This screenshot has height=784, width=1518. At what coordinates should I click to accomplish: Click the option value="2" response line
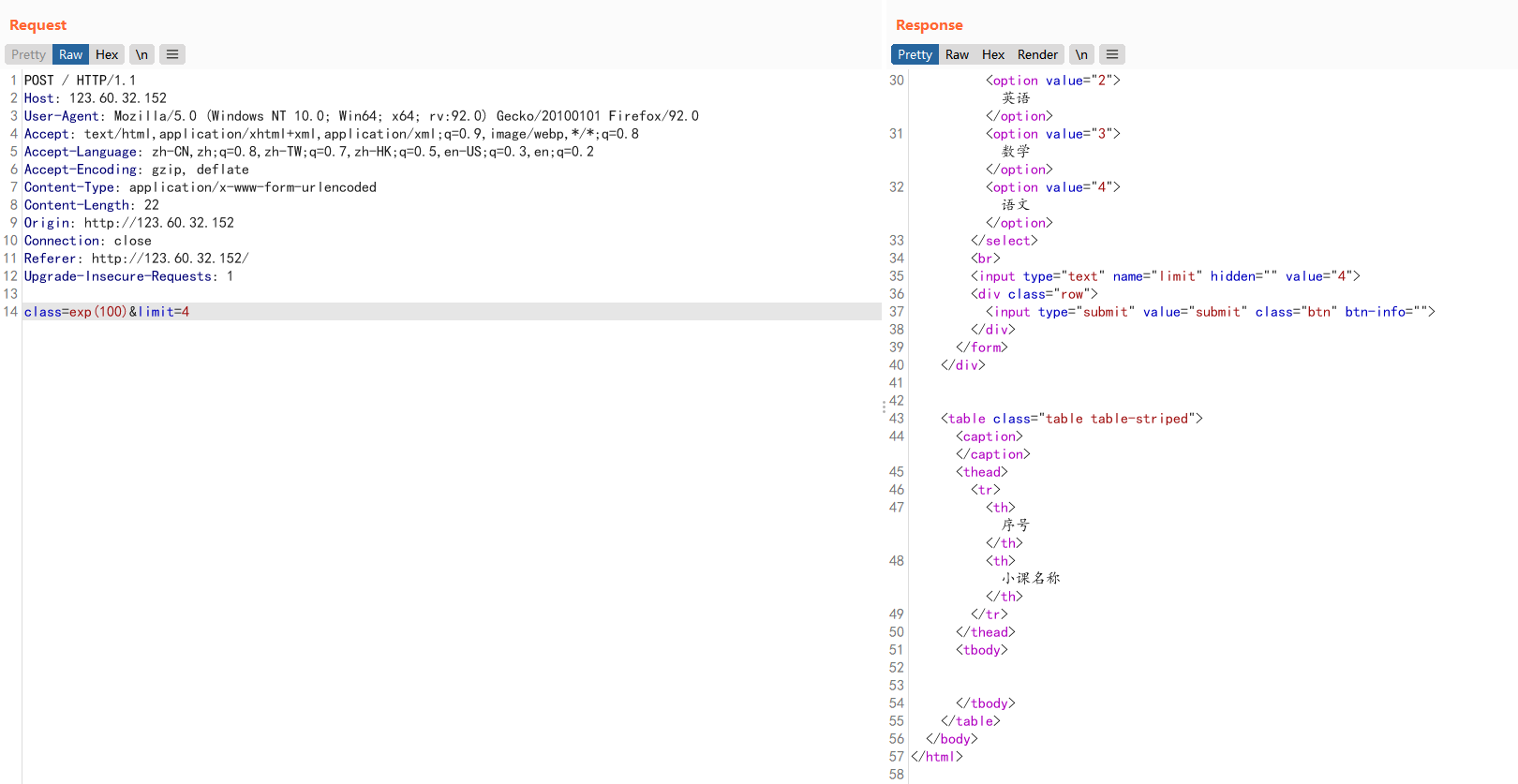[x=1053, y=81]
